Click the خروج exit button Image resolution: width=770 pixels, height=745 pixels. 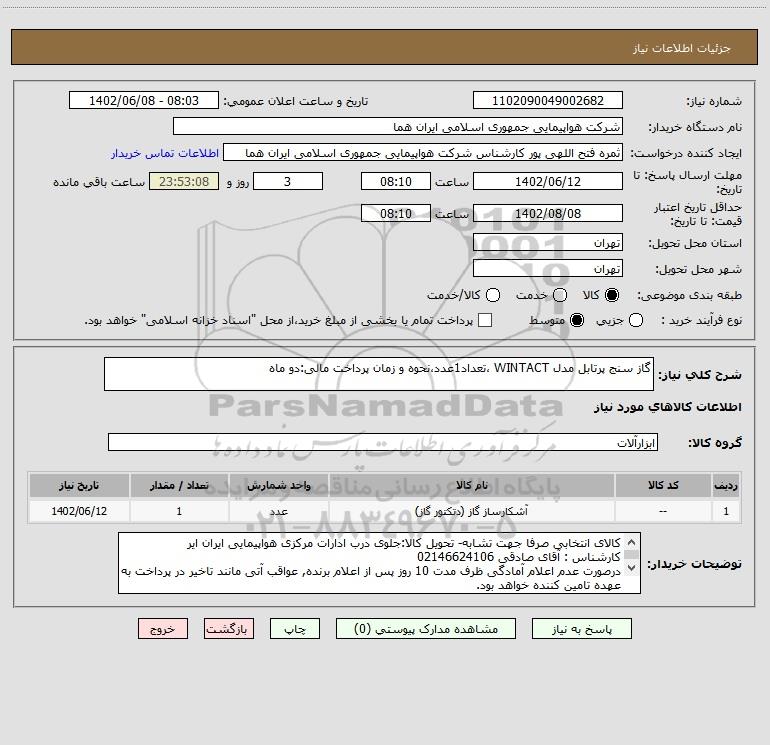click(163, 629)
